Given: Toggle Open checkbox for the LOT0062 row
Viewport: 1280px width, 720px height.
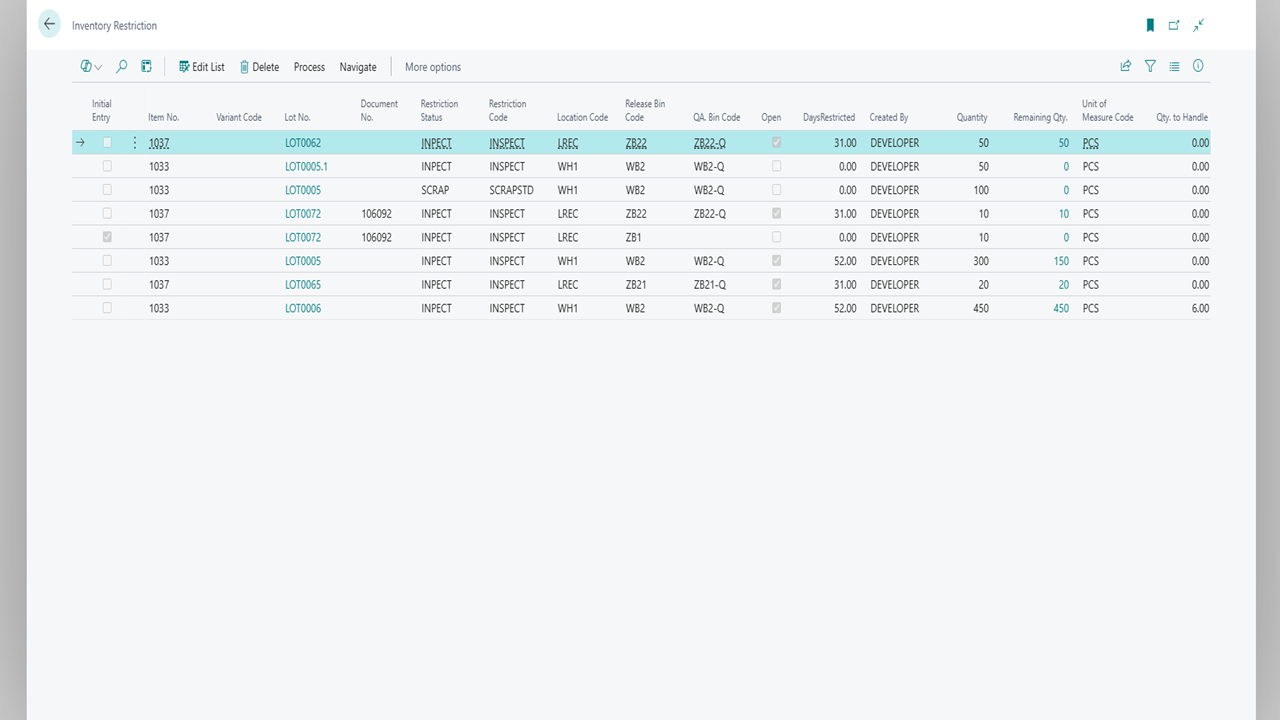Looking at the screenshot, I should [776, 143].
